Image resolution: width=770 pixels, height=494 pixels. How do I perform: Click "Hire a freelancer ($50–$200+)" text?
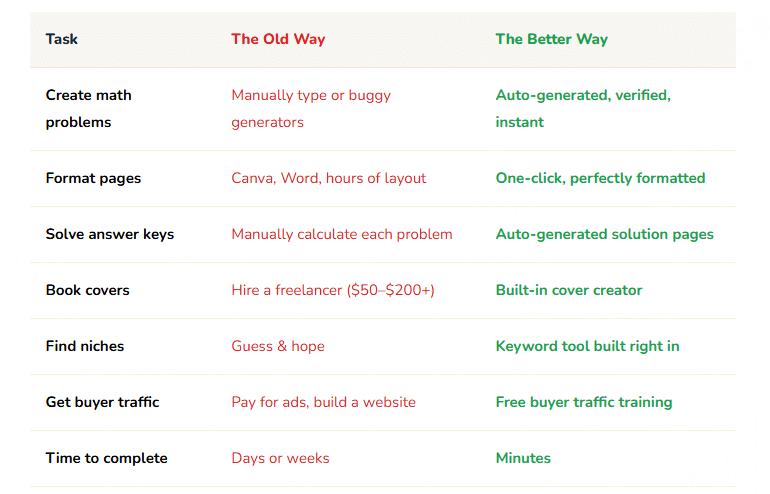click(x=333, y=290)
